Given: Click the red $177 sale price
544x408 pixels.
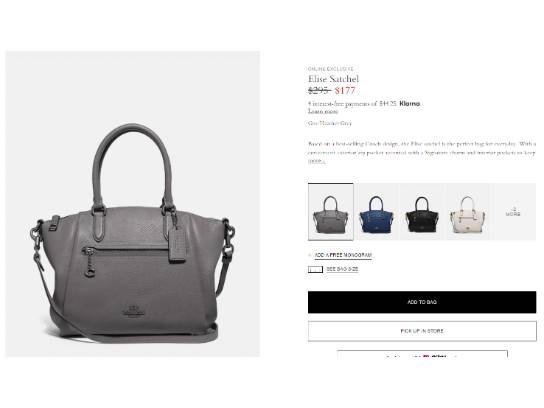Looking at the screenshot, I should coord(345,91).
